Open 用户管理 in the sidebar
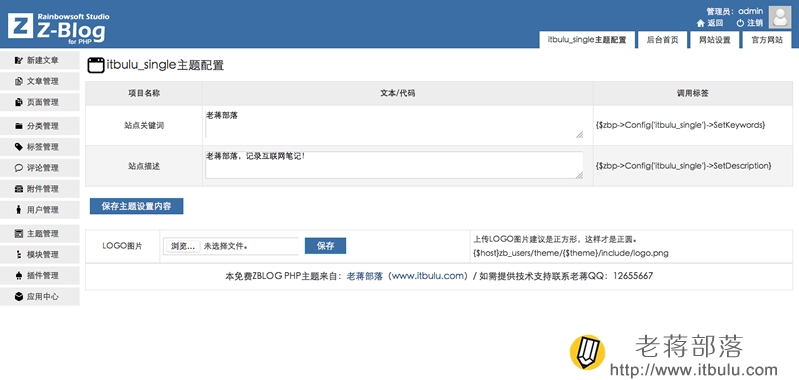The height and width of the screenshot is (380, 799). pos(40,209)
